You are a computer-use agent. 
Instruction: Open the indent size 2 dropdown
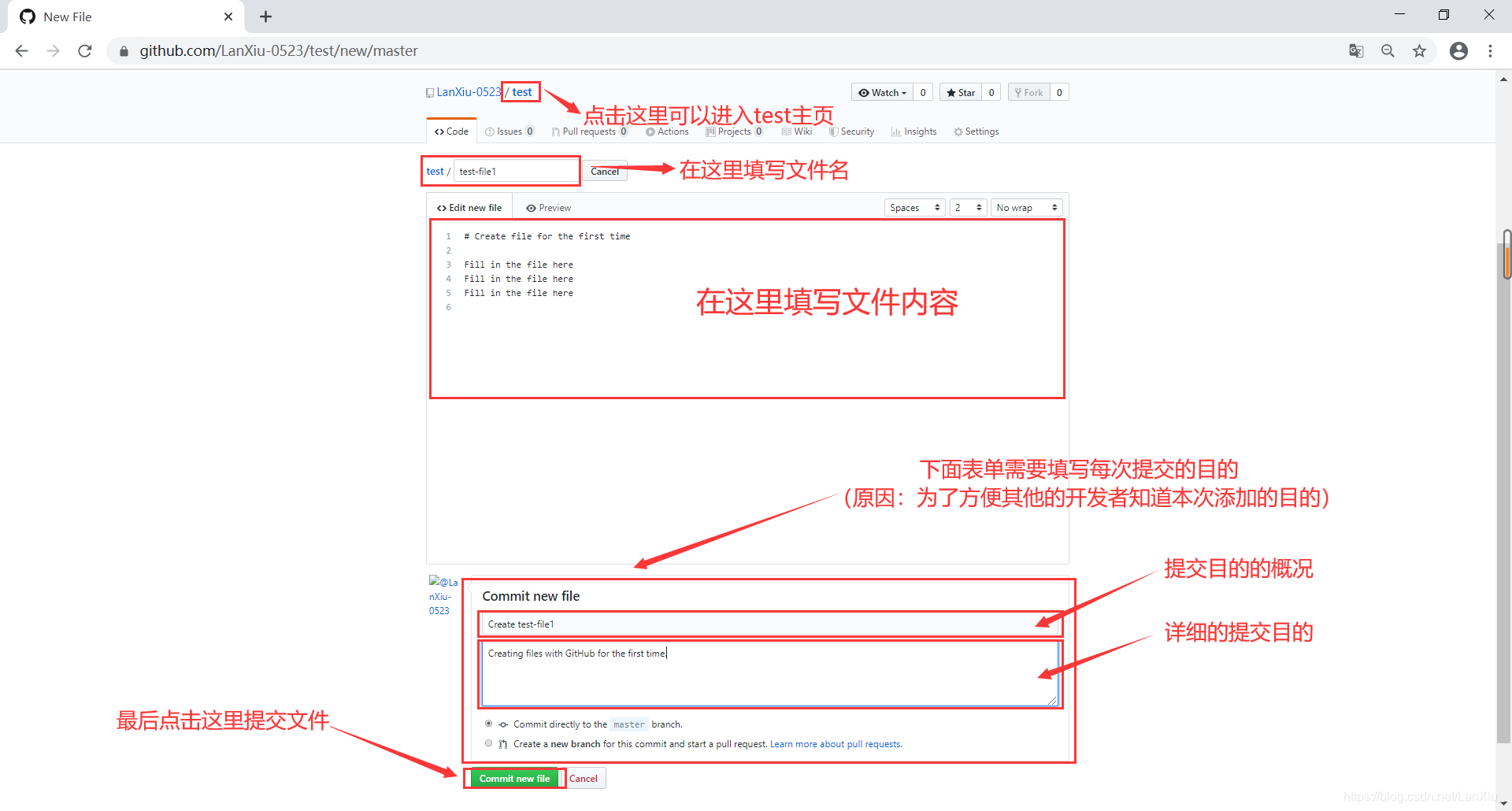click(968, 208)
